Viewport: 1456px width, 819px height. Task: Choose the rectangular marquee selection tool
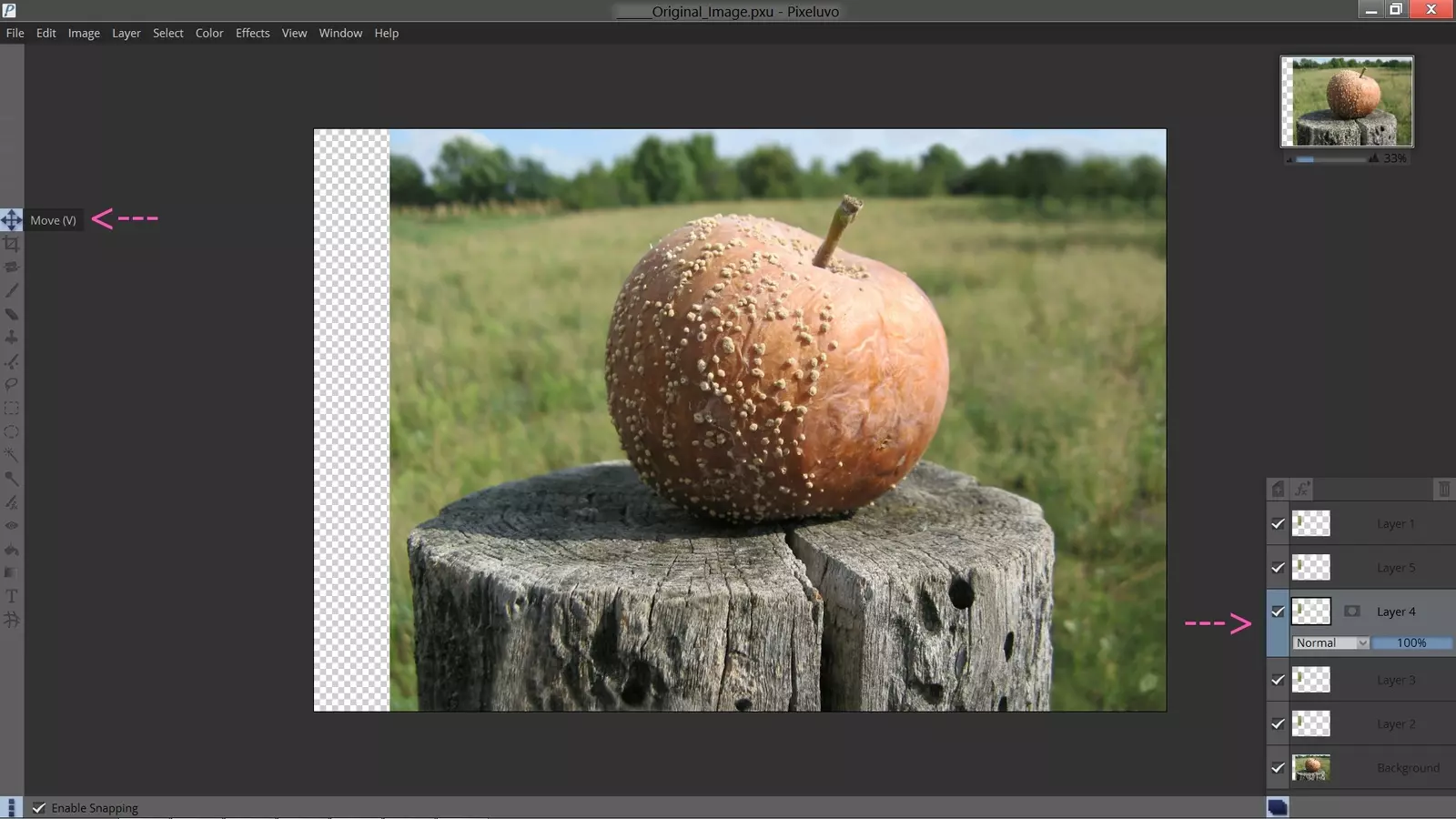pyautogui.click(x=11, y=409)
